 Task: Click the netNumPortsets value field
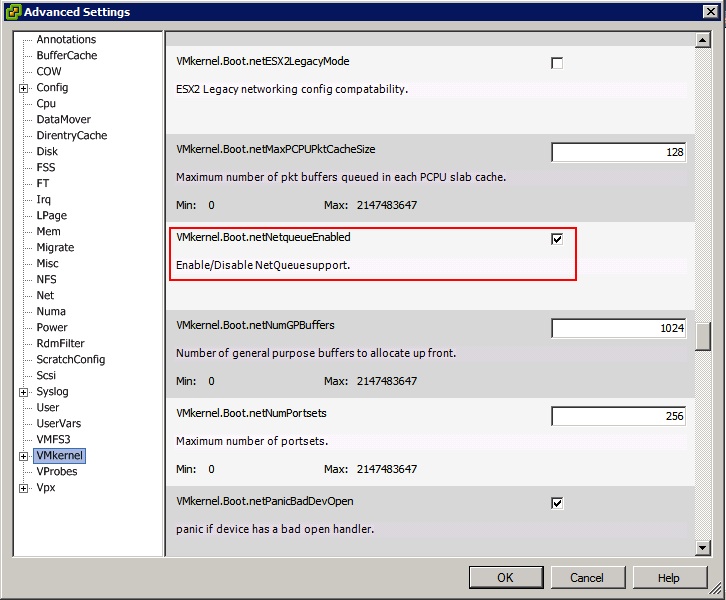tap(619, 416)
